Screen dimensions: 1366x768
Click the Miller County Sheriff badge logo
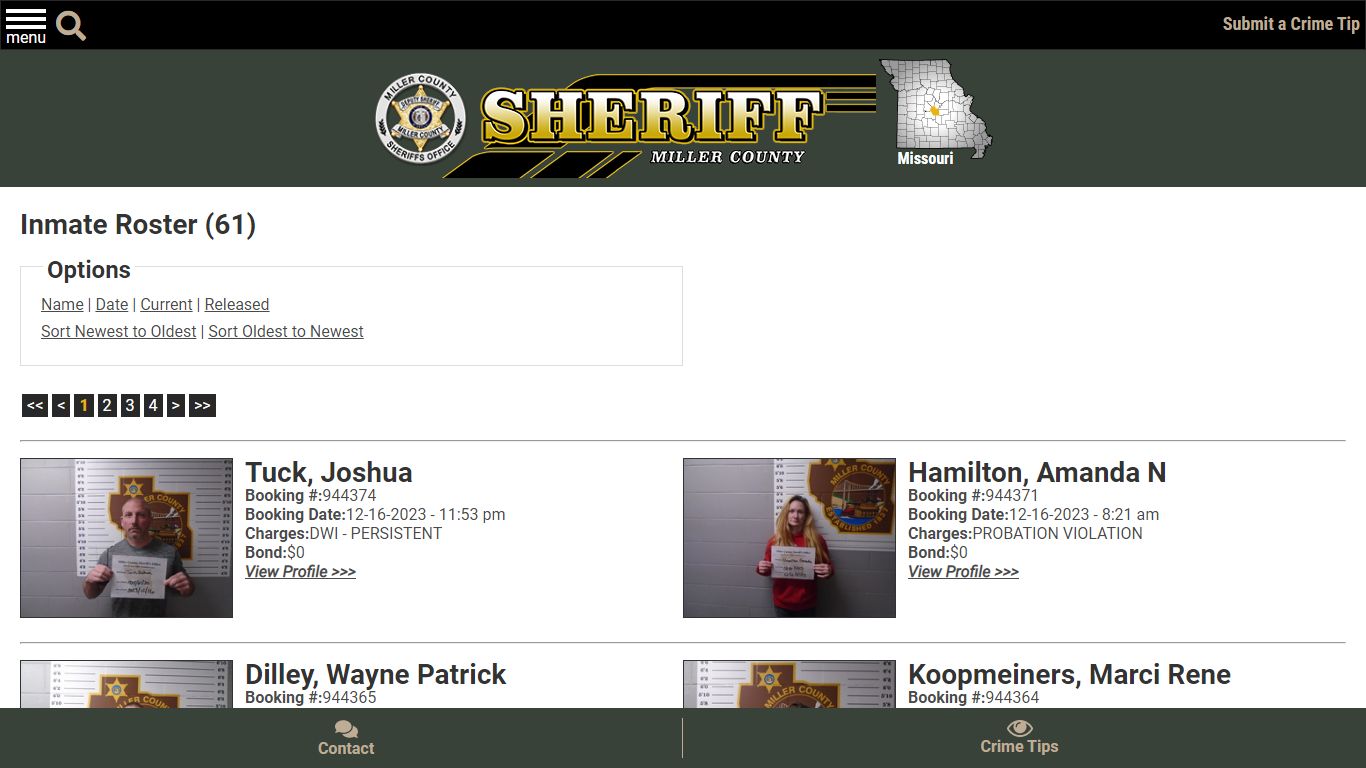pos(420,119)
